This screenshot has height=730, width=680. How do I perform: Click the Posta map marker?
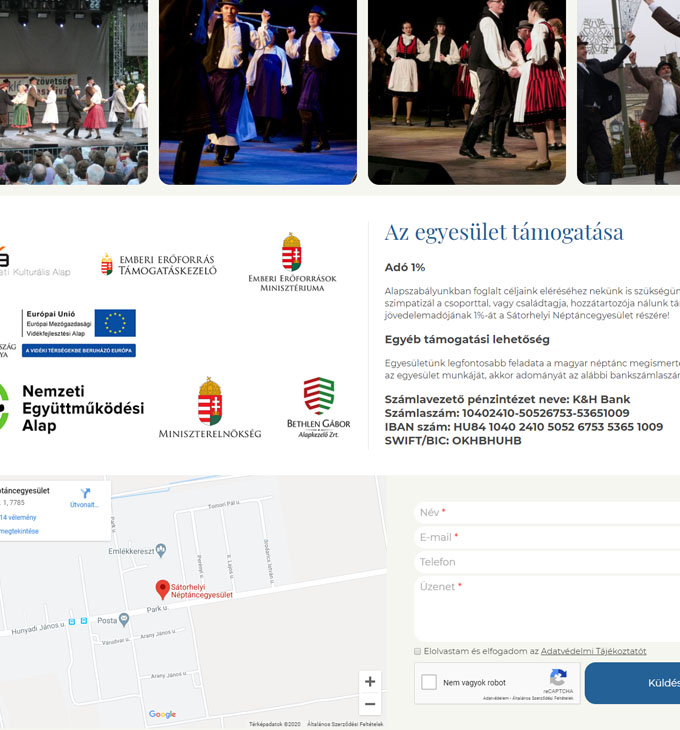(x=124, y=620)
